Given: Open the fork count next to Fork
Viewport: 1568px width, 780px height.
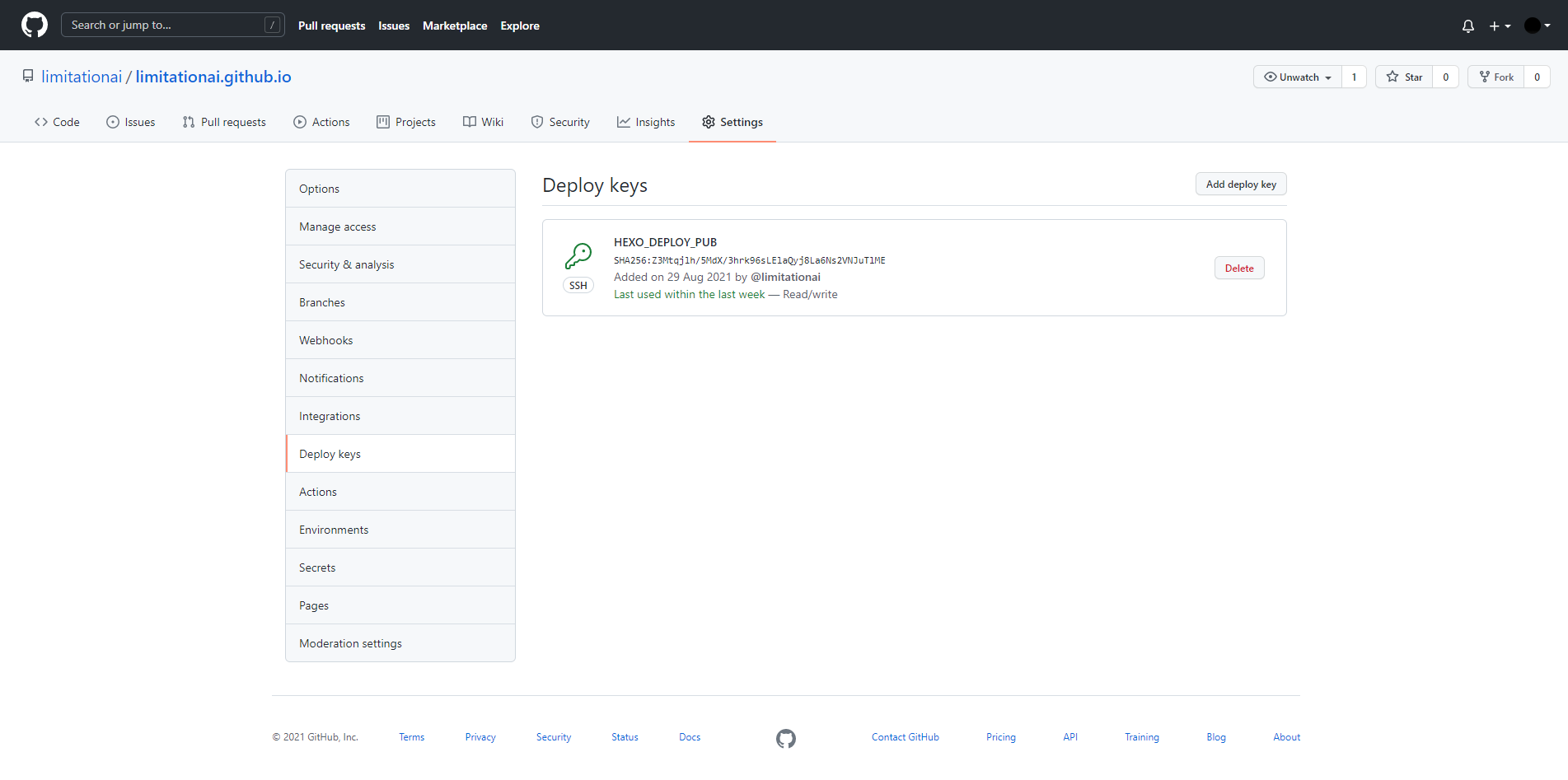Looking at the screenshot, I should click(x=1537, y=77).
